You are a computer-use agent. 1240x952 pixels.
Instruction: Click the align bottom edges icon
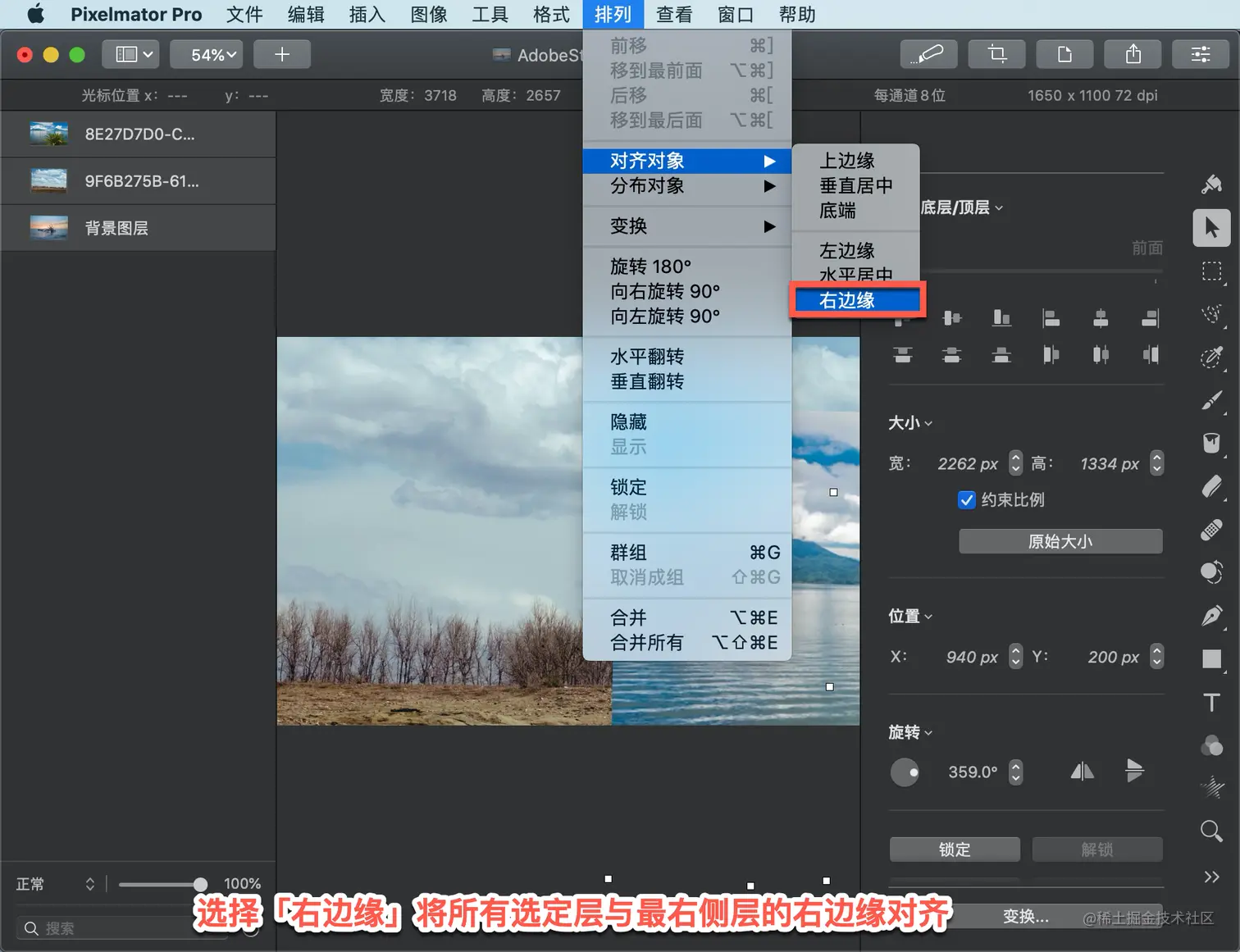1001,317
